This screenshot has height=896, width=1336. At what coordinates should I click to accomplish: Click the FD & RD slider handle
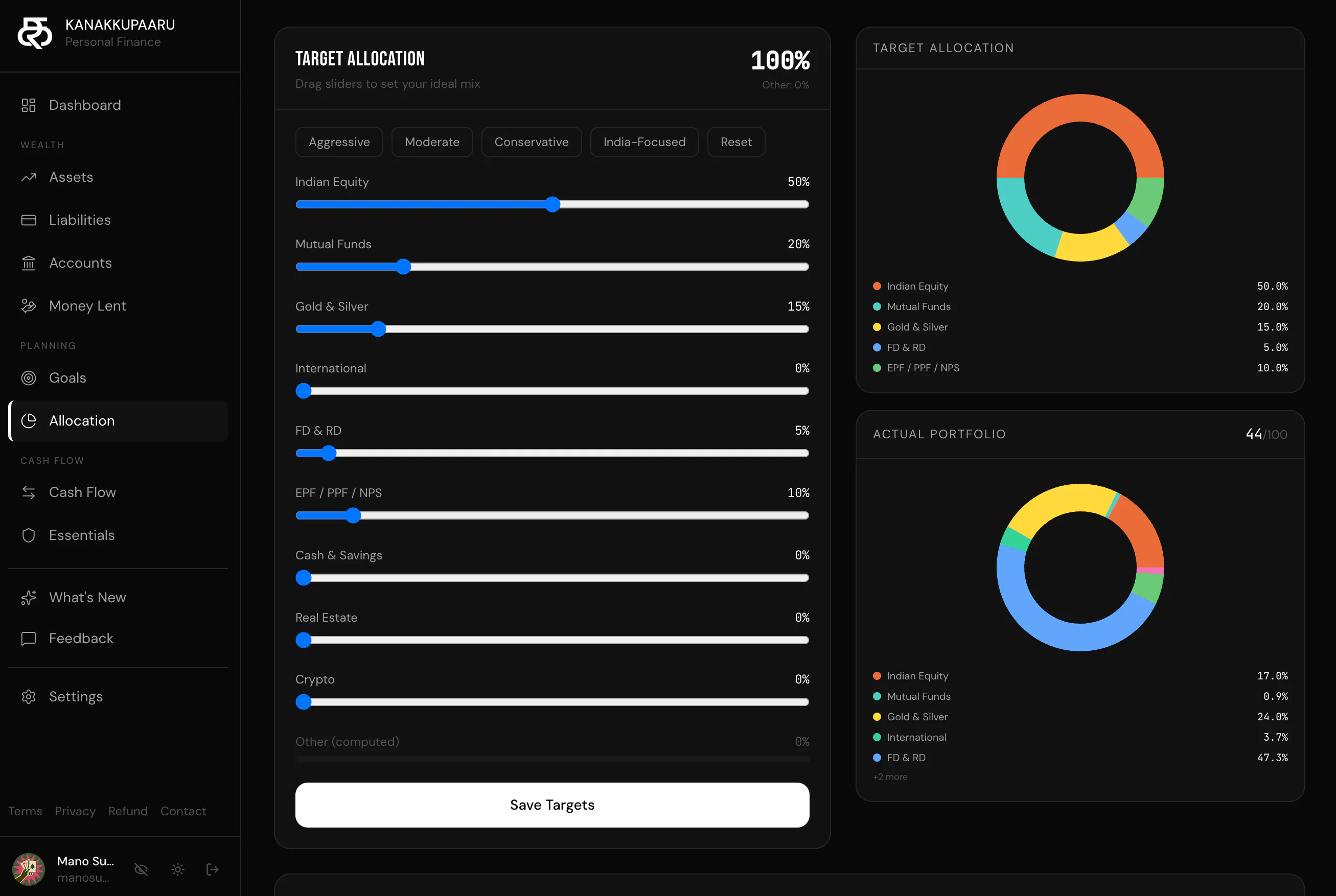pos(329,453)
